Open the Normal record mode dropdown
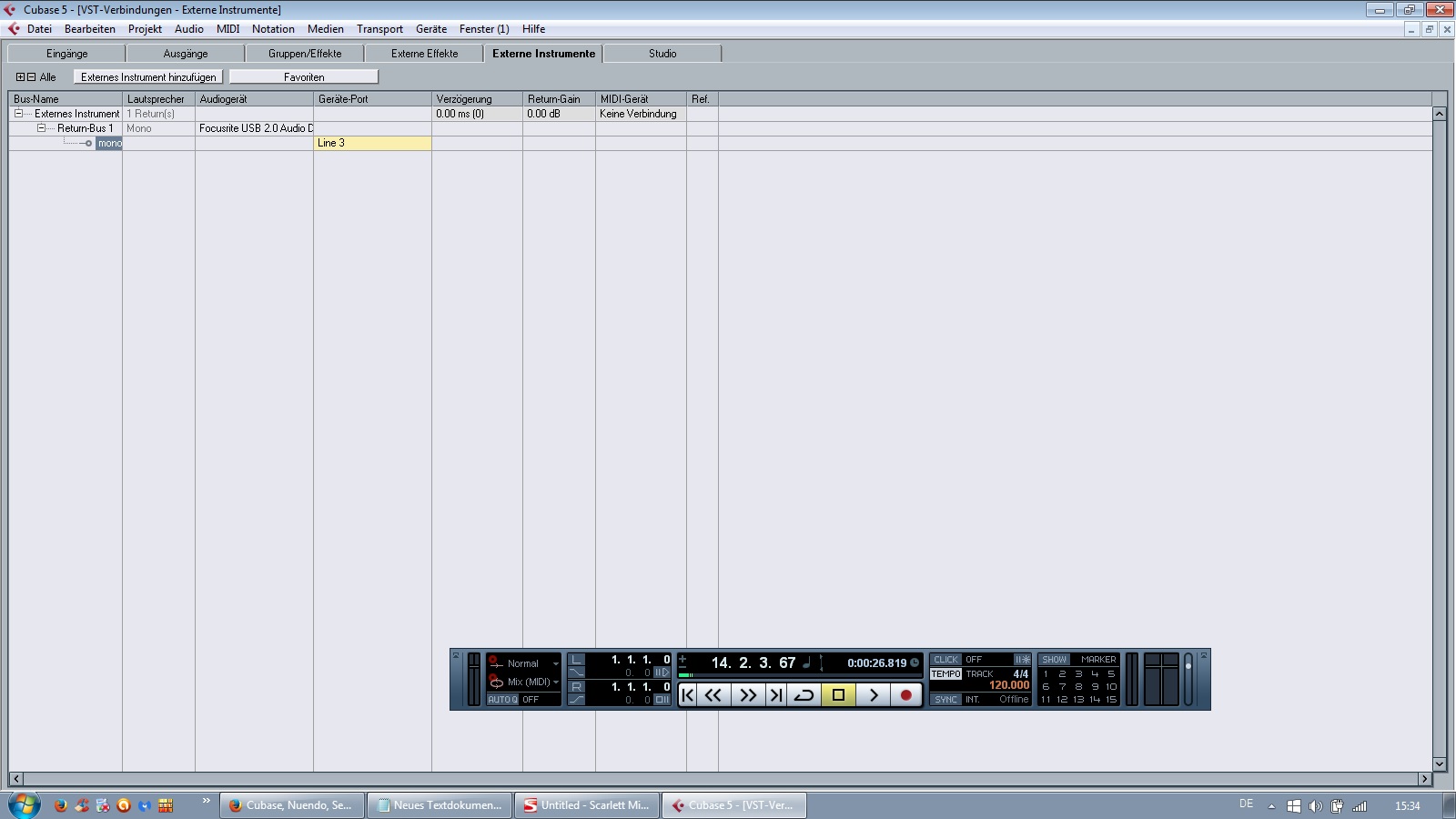Image resolution: width=1456 pixels, height=819 pixels. pos(555,663)
